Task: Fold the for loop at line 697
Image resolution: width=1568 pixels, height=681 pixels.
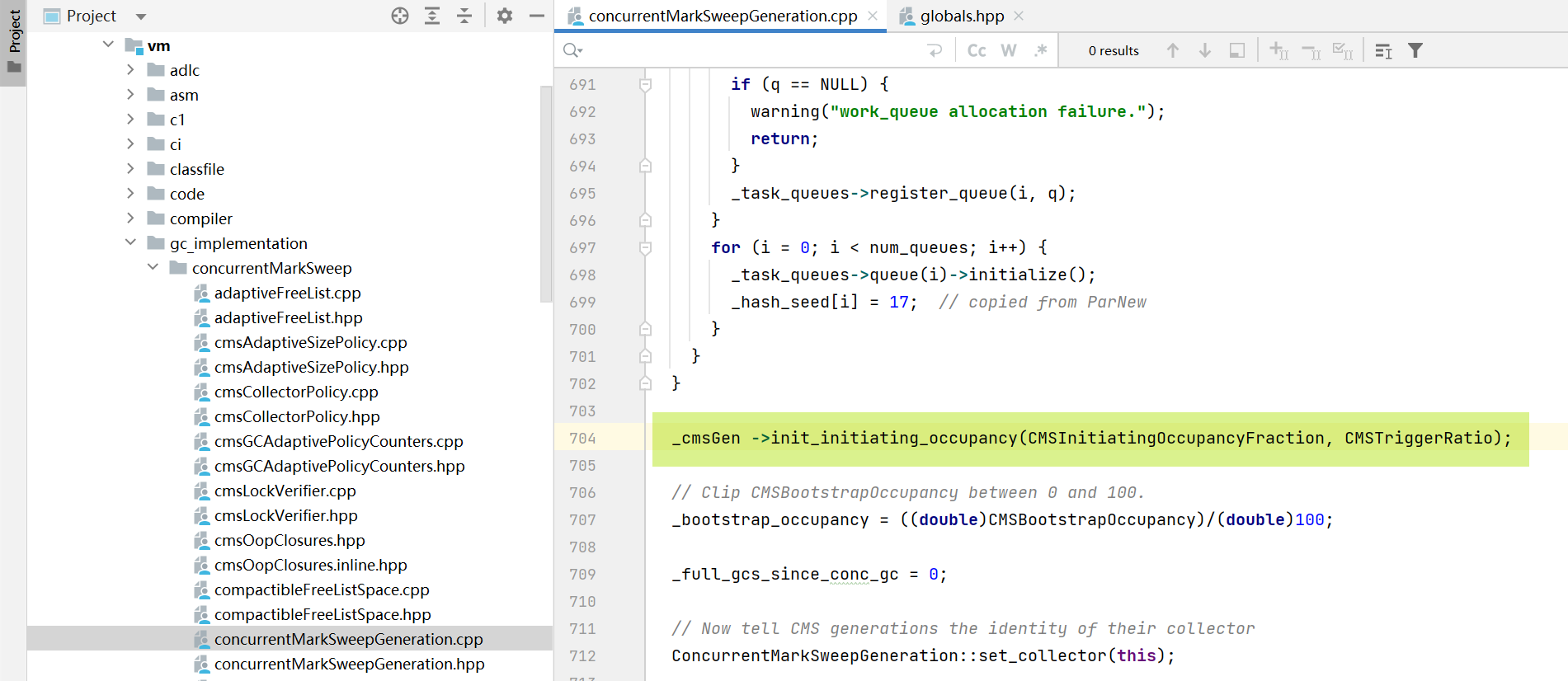Action: coord(646,247)
